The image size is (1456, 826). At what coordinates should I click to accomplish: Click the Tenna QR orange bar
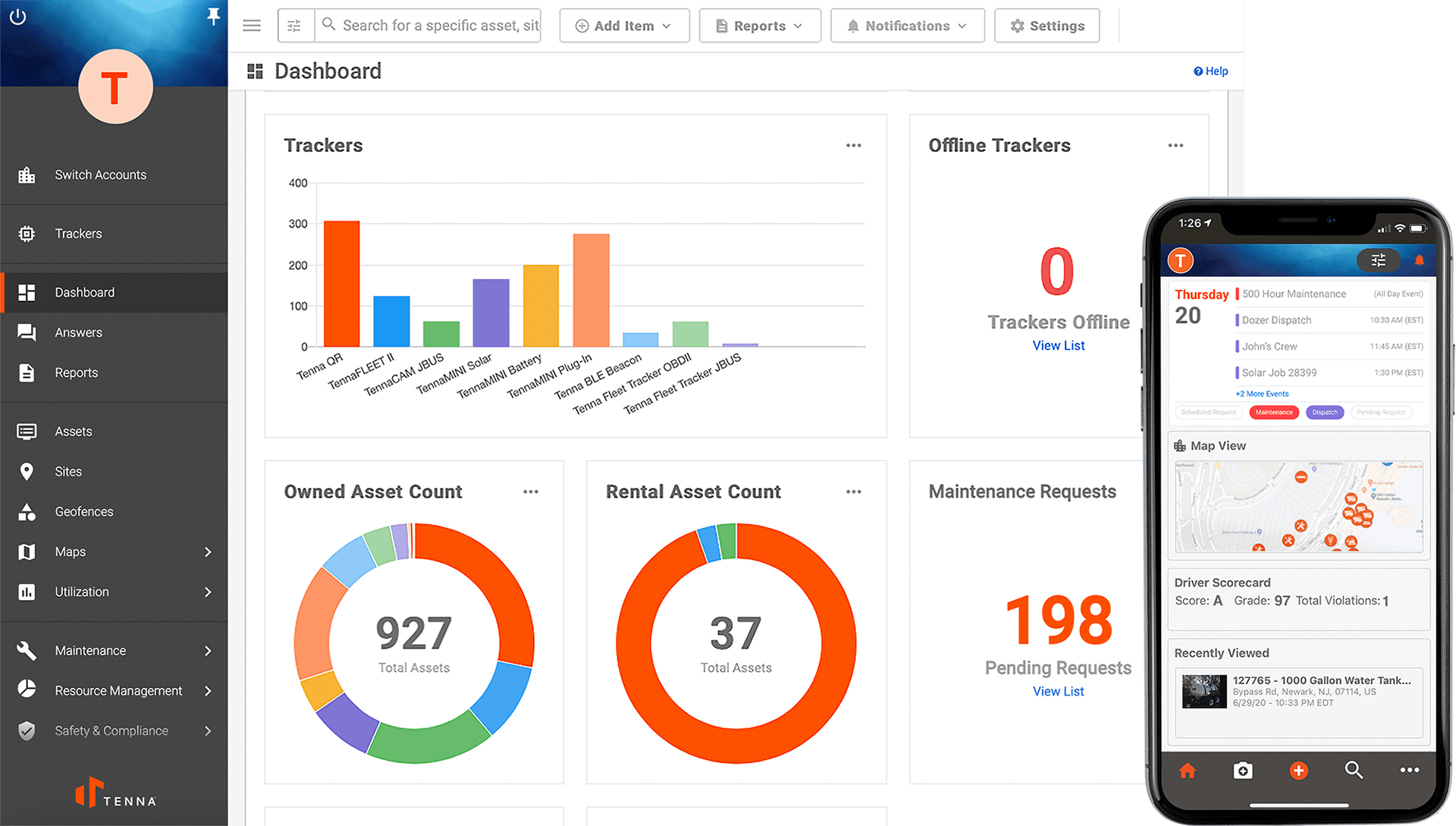pyautogui.click(x=341, y=284)
